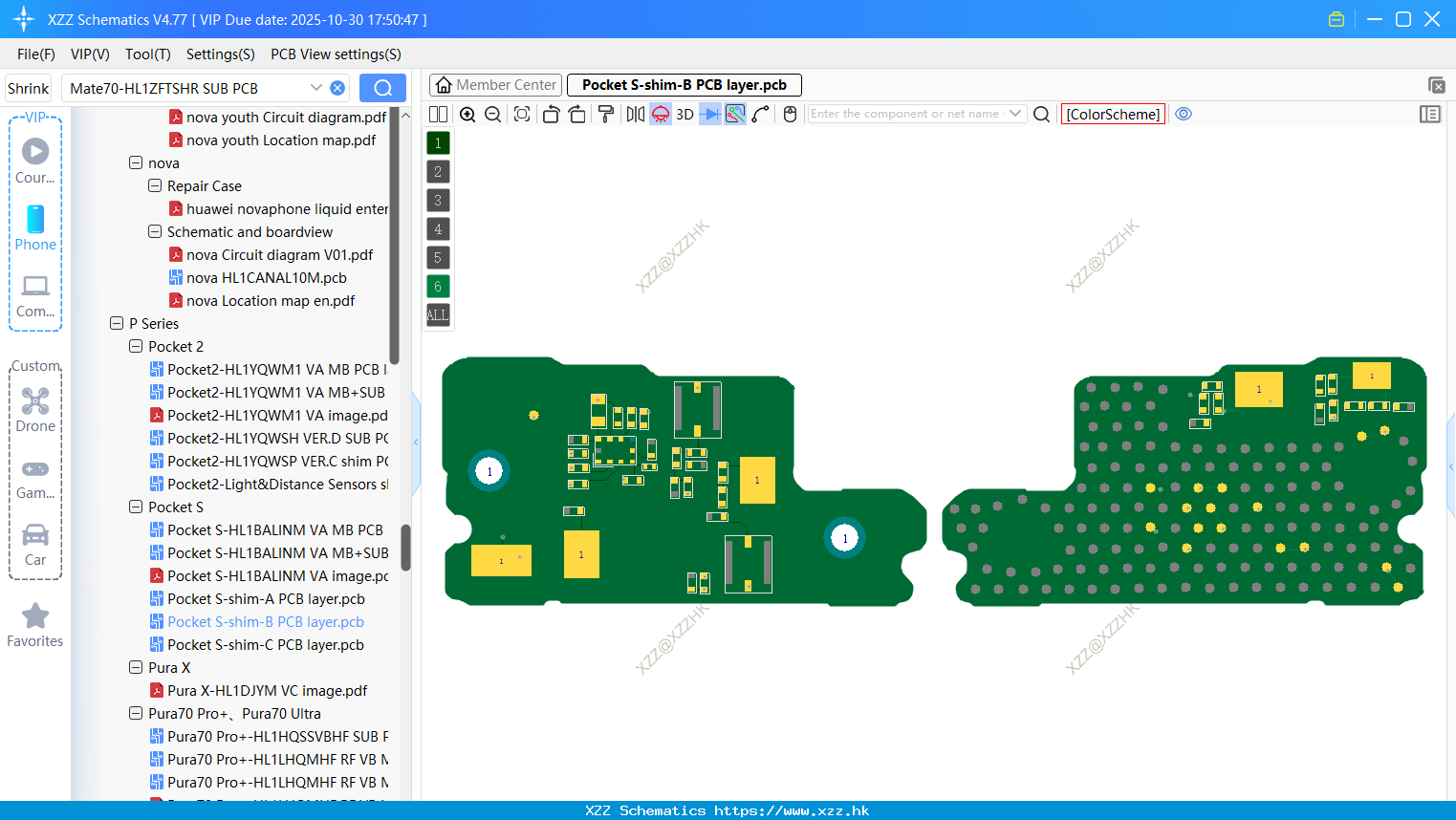Click the blue search button
1456x820 pixels.
382,88
